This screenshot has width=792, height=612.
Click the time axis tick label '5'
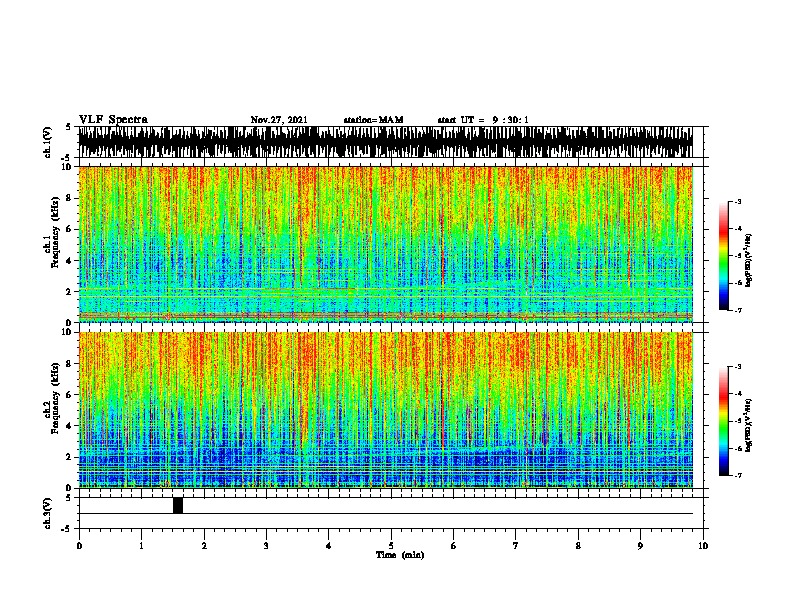391,546
